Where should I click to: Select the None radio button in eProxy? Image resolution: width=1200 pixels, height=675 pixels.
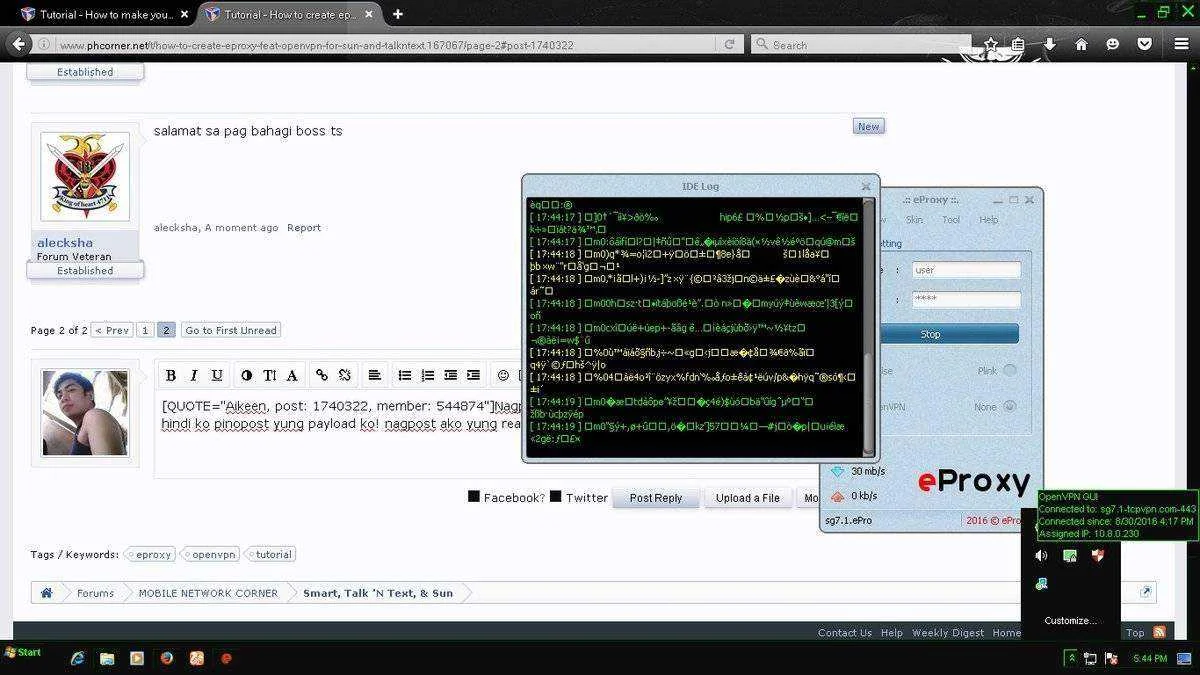click(x=1010, y=407)
